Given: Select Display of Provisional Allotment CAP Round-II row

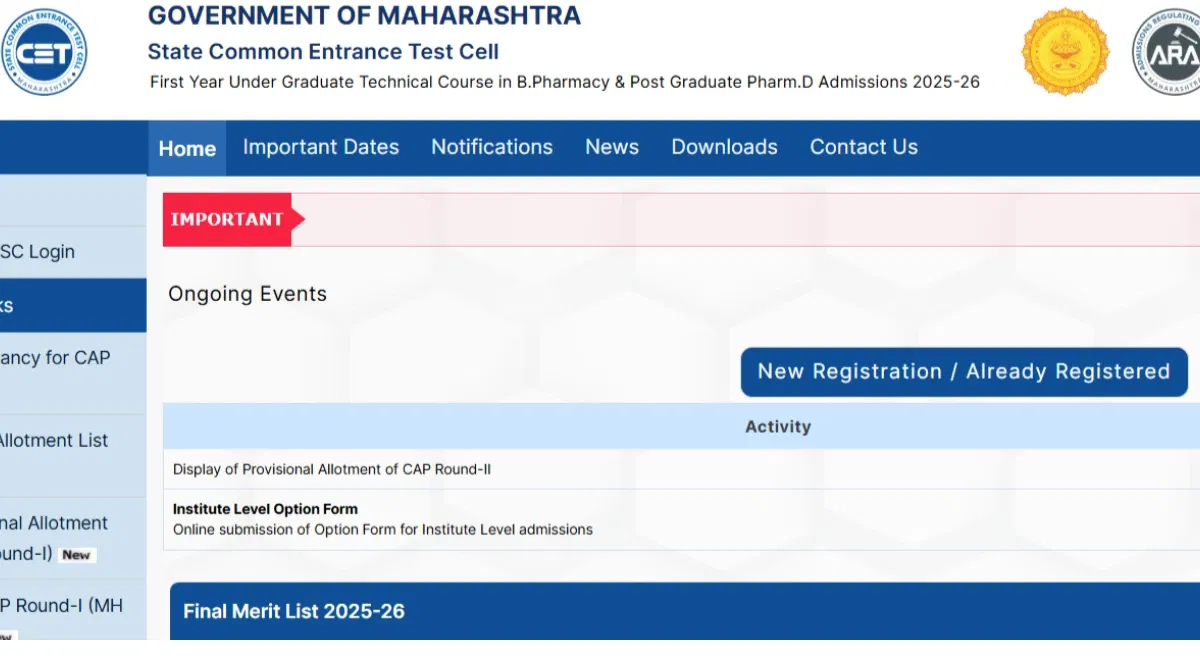Looking at the screenshot, I should (332, 469).
